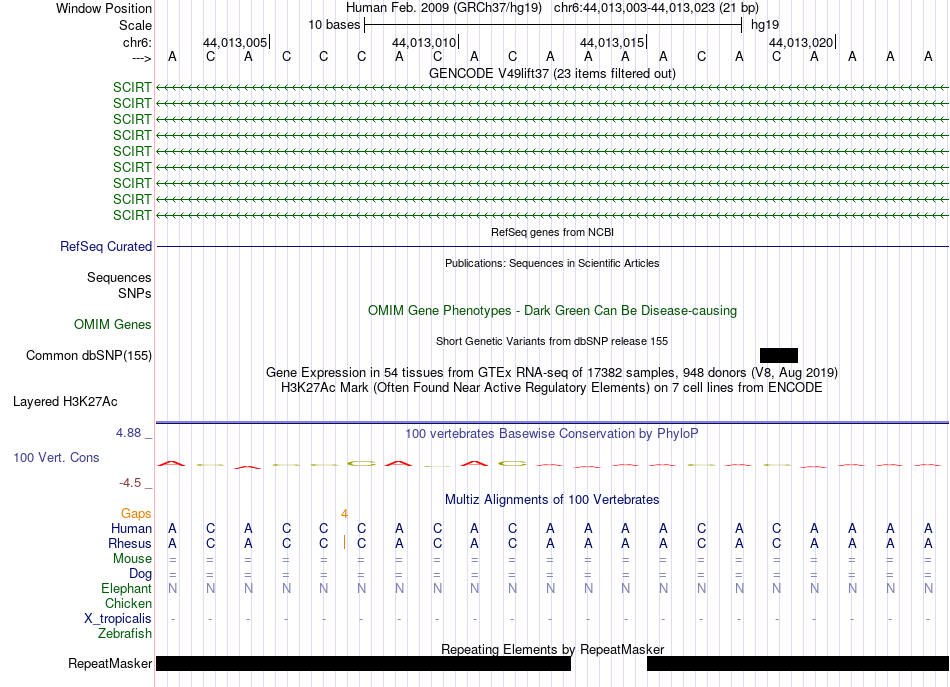Click the chr6: base position label
950x687 pixels.
click(137, 42)
